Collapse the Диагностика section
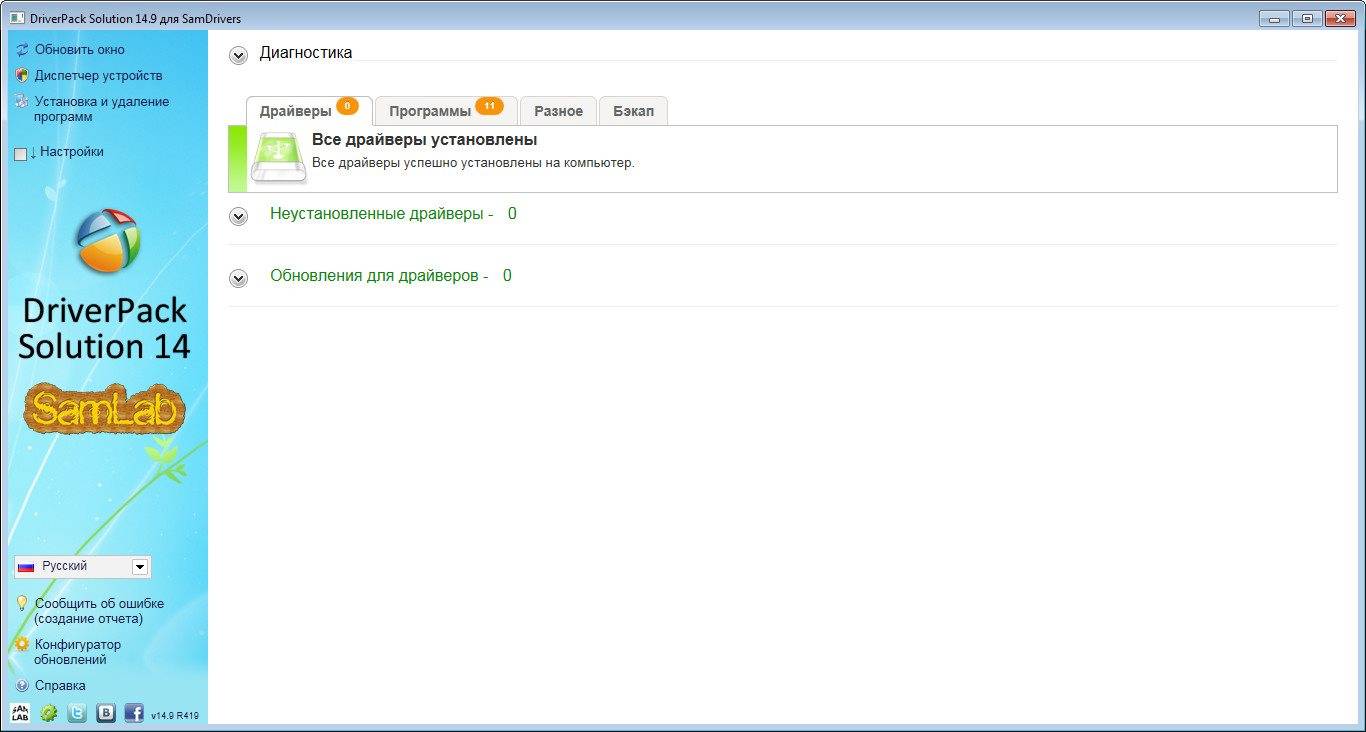Viewport: 1366px width, 732px height. pyautogui.click(x=238, y=55)
